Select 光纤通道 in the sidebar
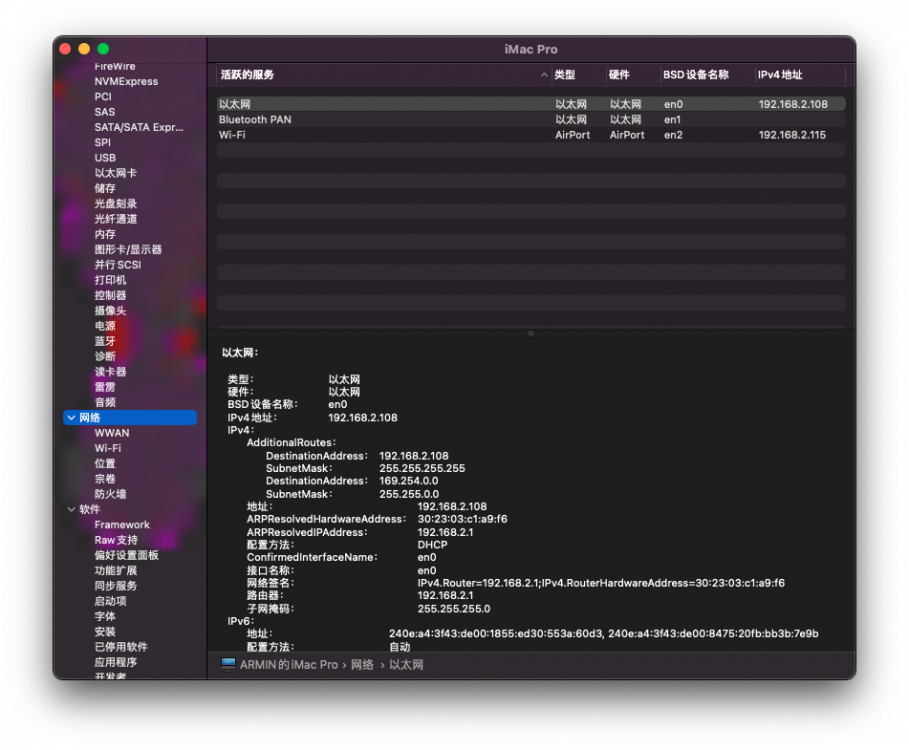 pyautogui.click(x=115, y=219)
